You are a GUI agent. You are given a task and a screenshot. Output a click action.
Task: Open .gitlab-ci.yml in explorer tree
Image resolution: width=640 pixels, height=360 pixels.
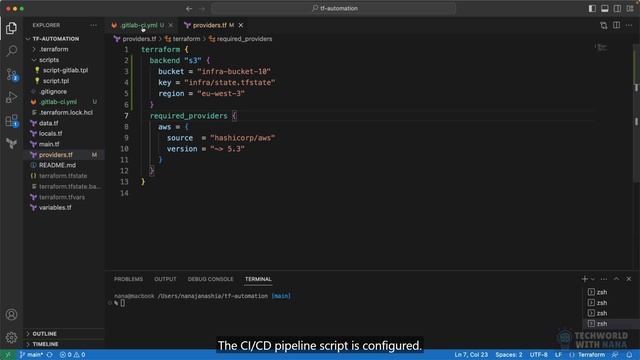click(x=58, y=102)
